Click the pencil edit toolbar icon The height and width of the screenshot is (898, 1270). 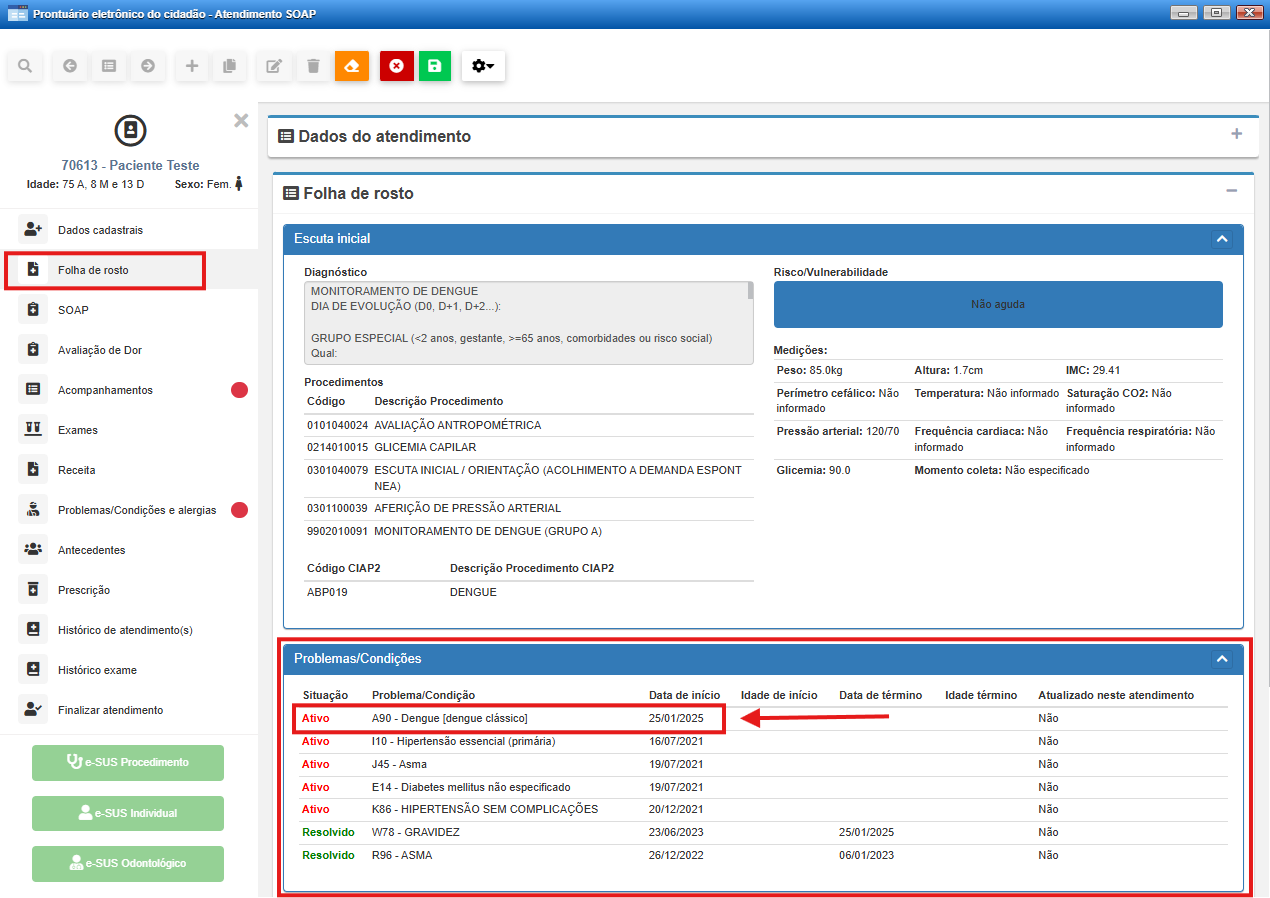tap(273, 66)
